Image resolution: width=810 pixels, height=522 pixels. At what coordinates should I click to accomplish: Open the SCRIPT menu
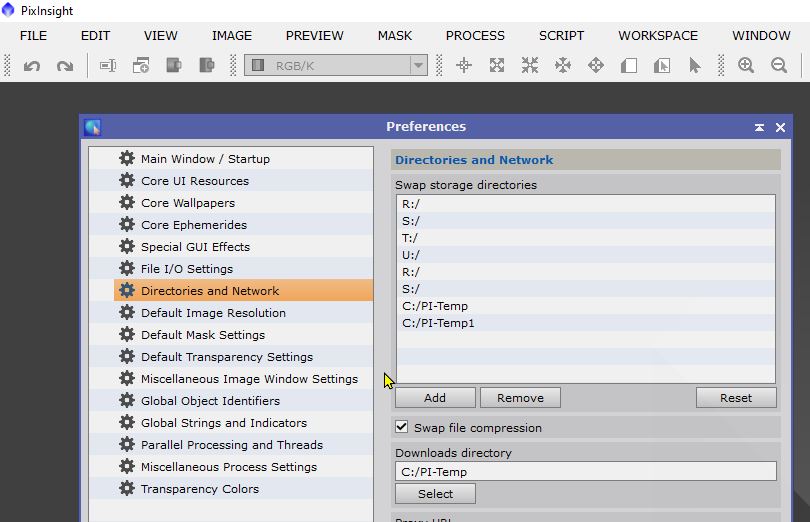tap(562, 36)
